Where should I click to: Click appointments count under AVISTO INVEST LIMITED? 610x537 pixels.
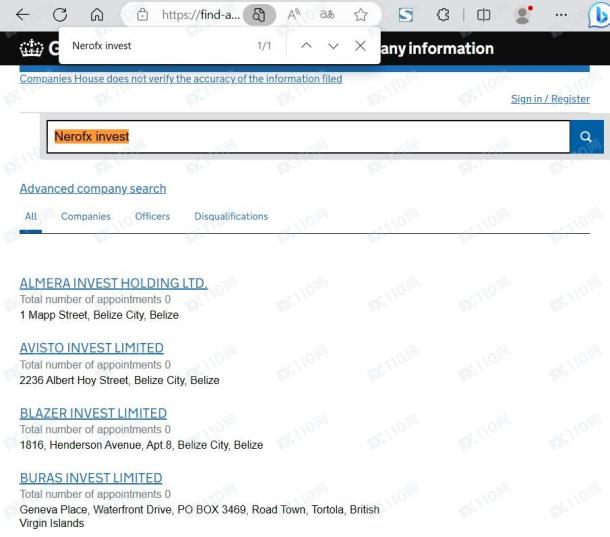click(x=95, y=365)
